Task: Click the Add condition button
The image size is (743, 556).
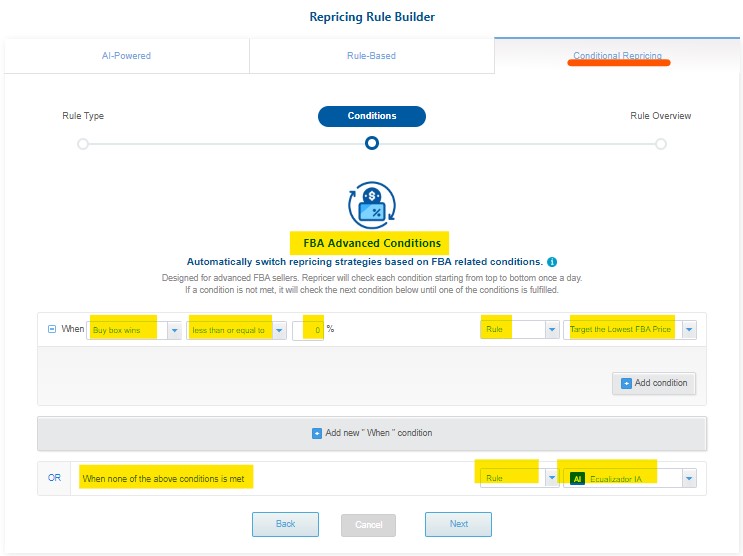Action: [x=654, y=383]
